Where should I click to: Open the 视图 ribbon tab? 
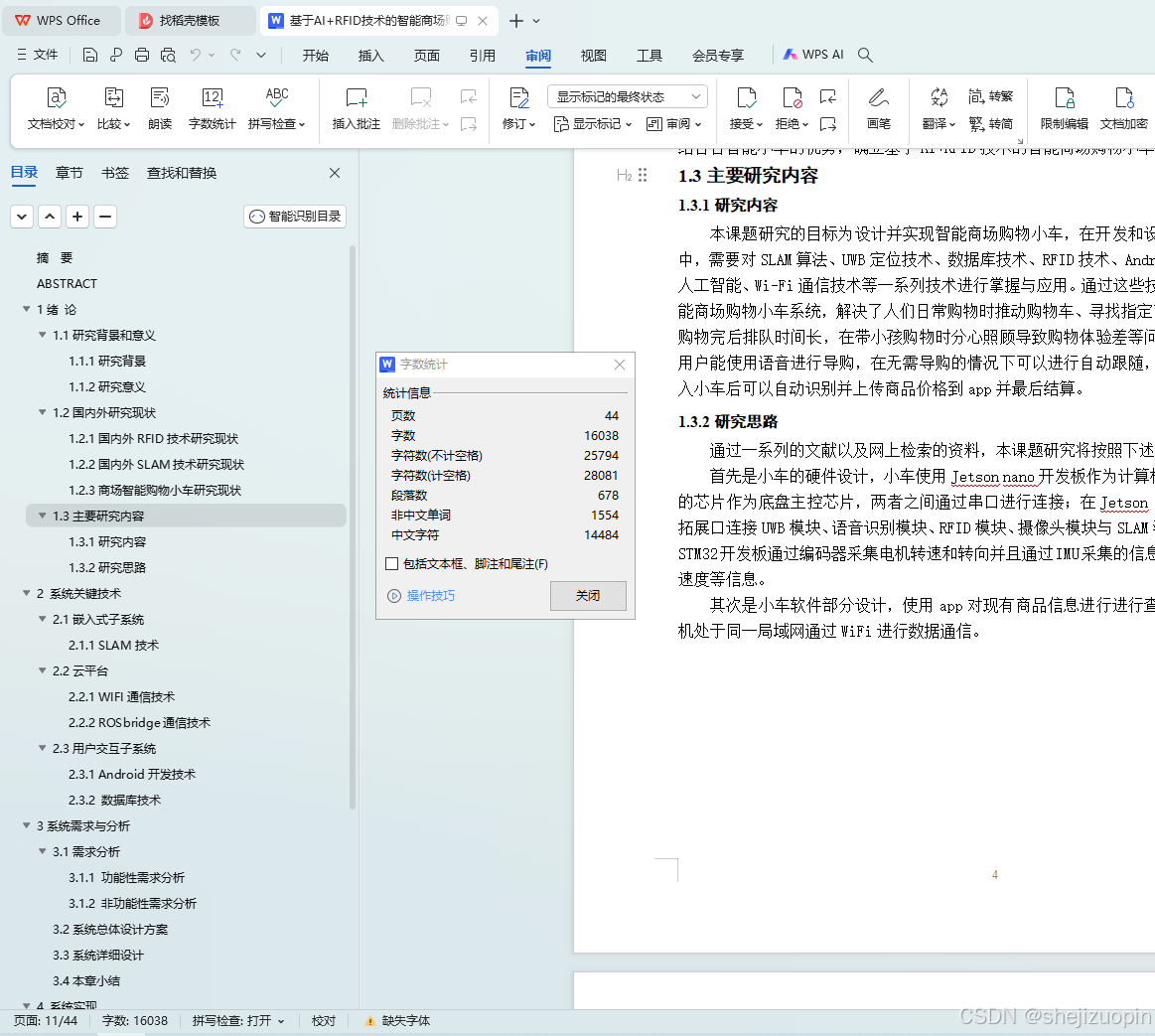(593, 56)
